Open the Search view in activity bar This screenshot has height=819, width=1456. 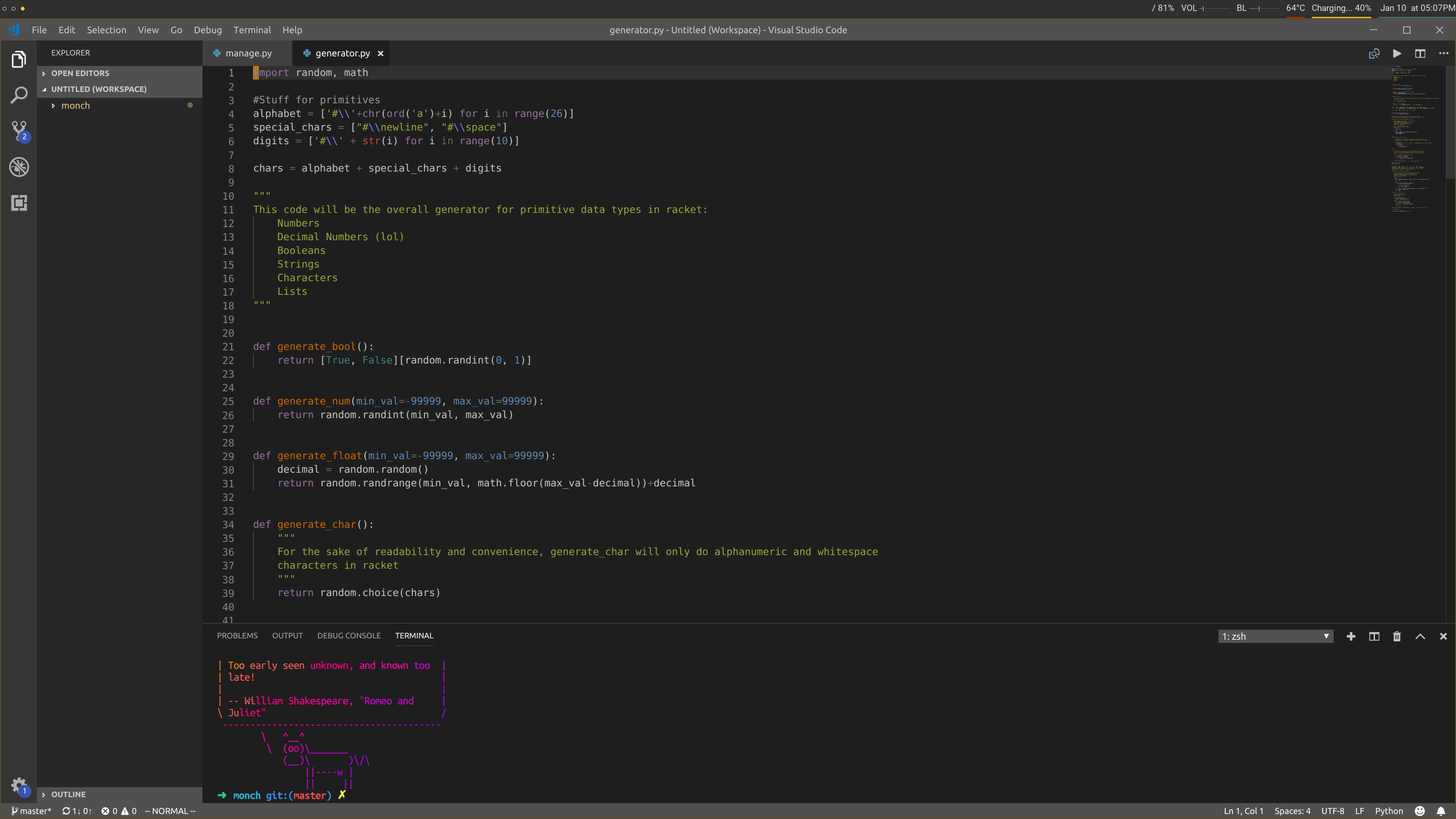coord(19,95)
